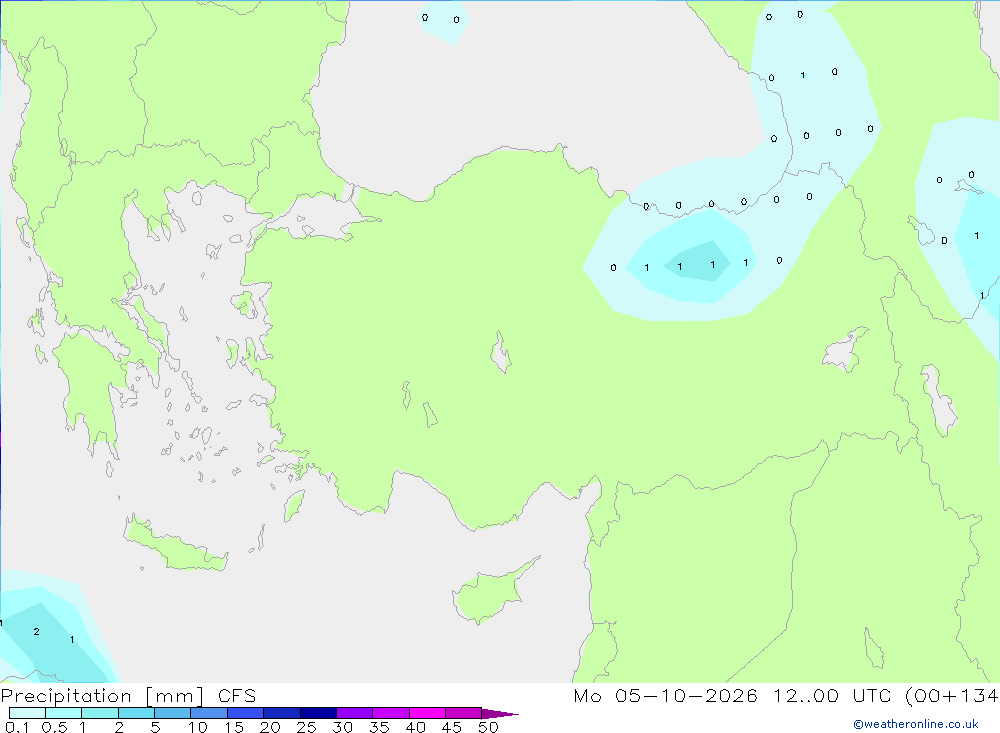Click the '10' legend scale label
1000x733 pixels.
pos(198,727)
